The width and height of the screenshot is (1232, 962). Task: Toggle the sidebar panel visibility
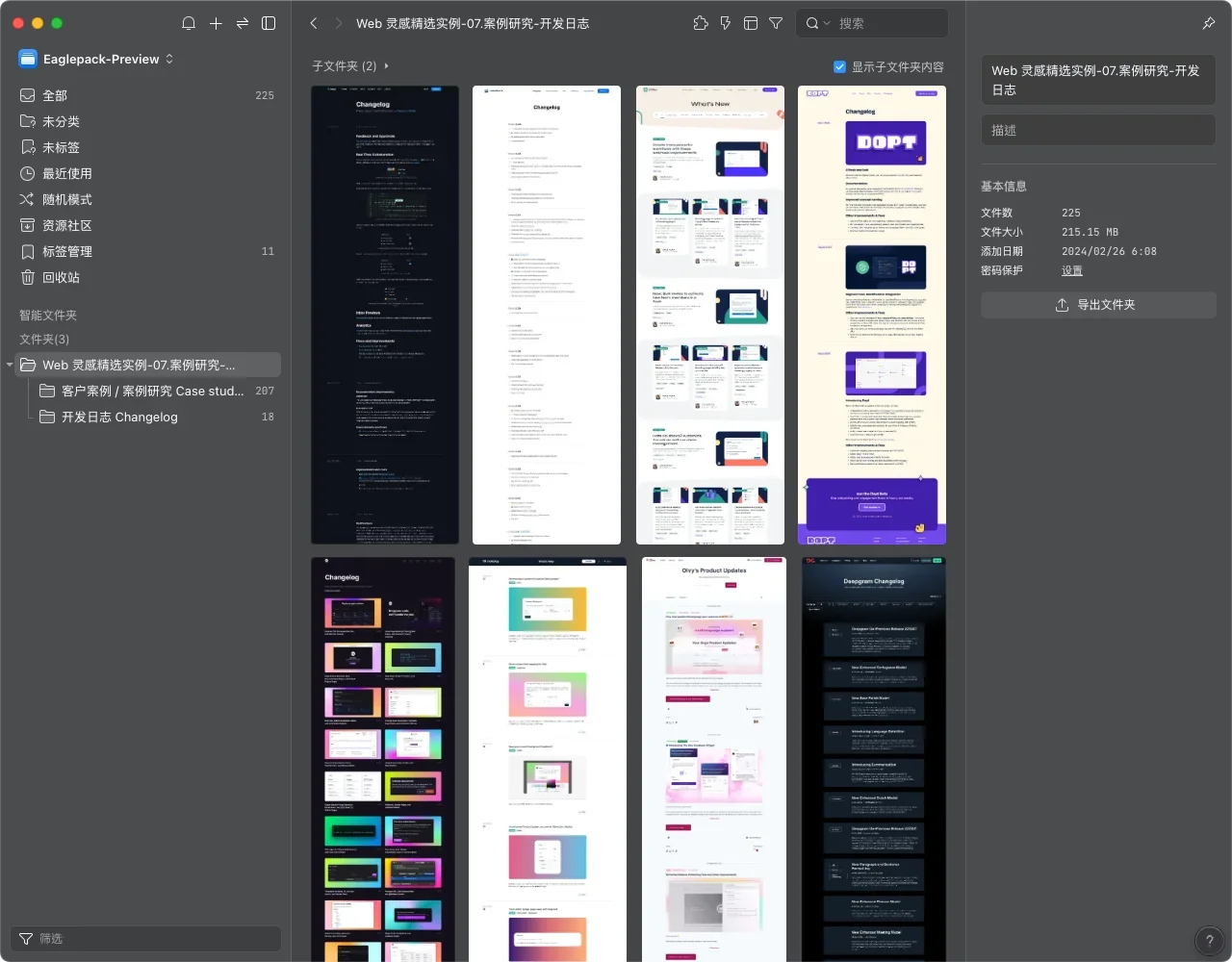pos(269,23)
